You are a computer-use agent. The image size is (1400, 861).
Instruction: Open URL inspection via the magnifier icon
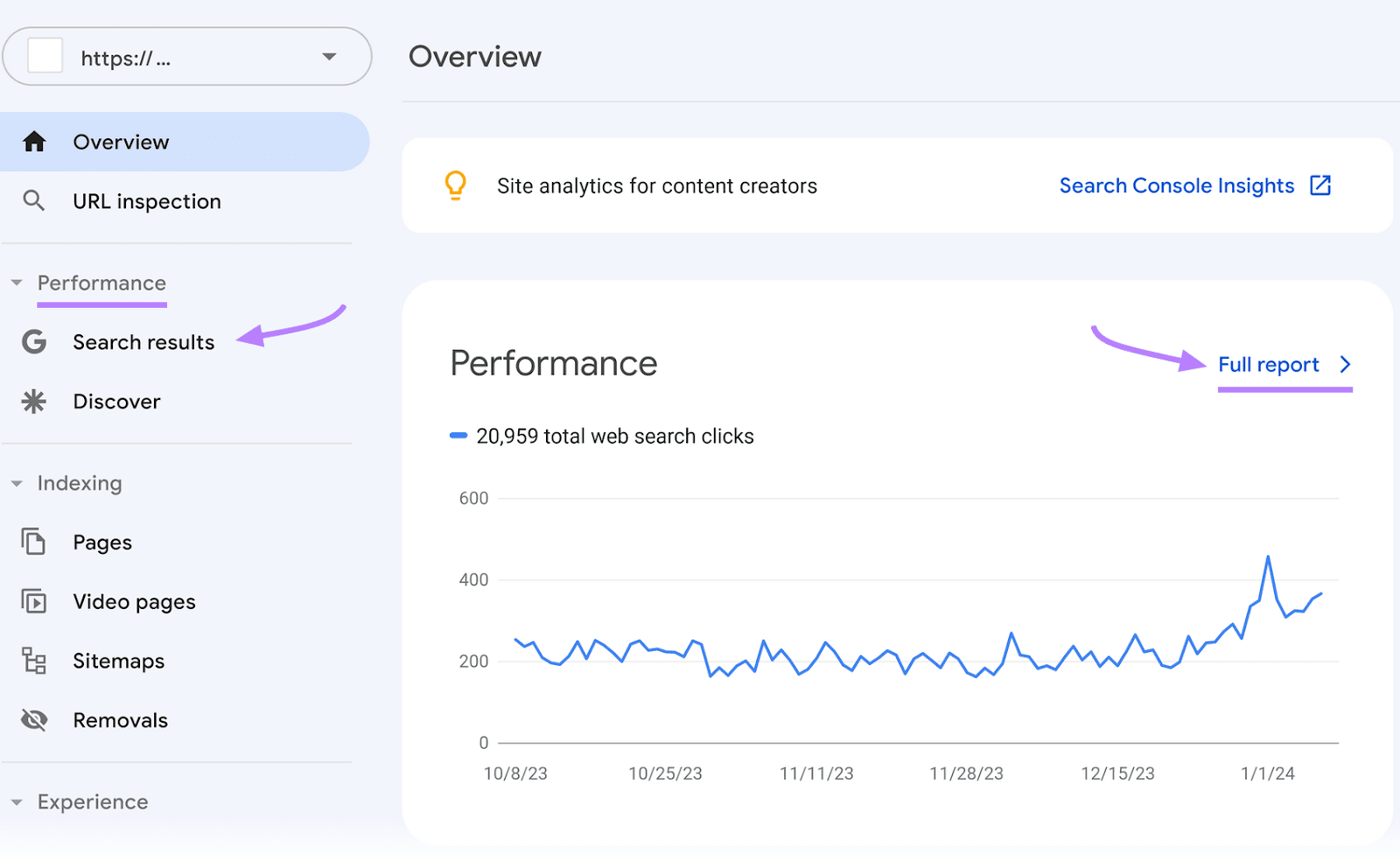pos(35,201)
